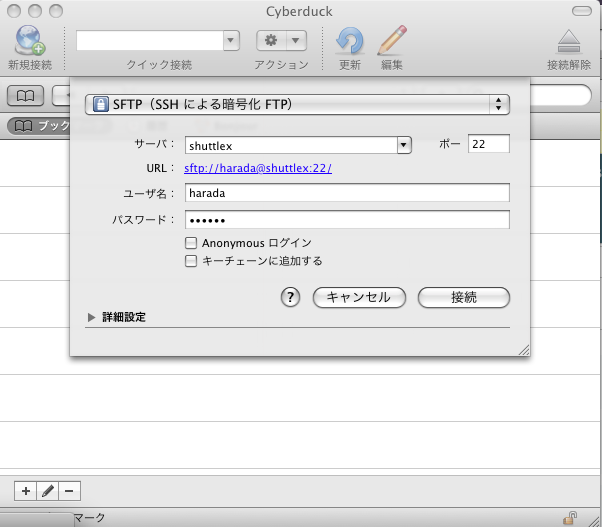Screen dimensions: 602x527
Task: Click the plus add bookmark button
Action: pos(25,491)
